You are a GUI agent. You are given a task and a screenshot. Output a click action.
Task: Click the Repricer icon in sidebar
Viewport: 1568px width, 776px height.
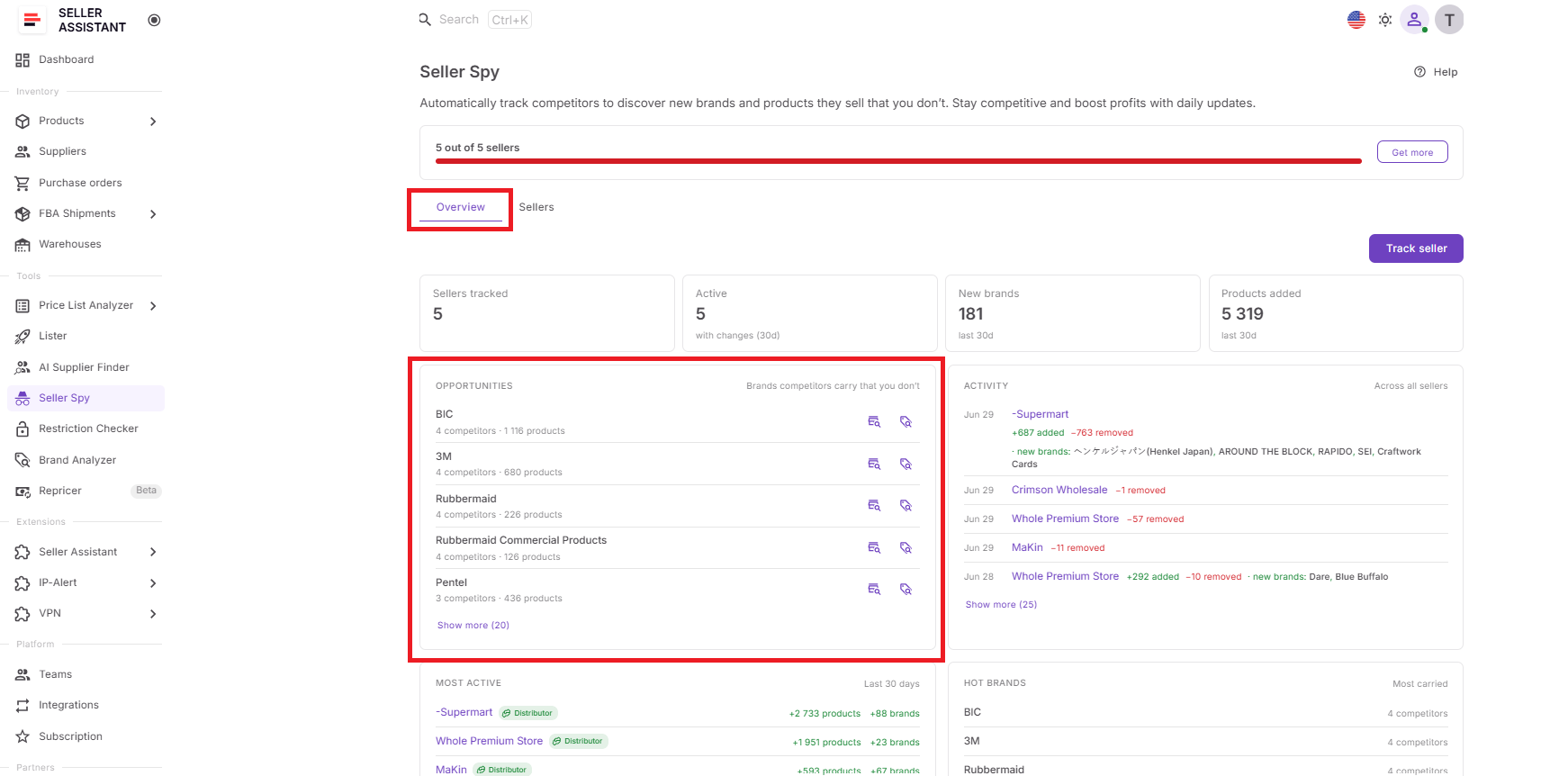[x=23, y=492]
